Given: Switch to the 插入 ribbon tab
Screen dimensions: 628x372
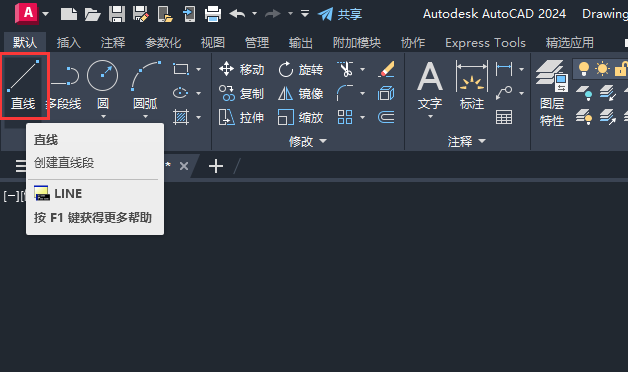Looking at the screenshot, I should coord(68,42).
